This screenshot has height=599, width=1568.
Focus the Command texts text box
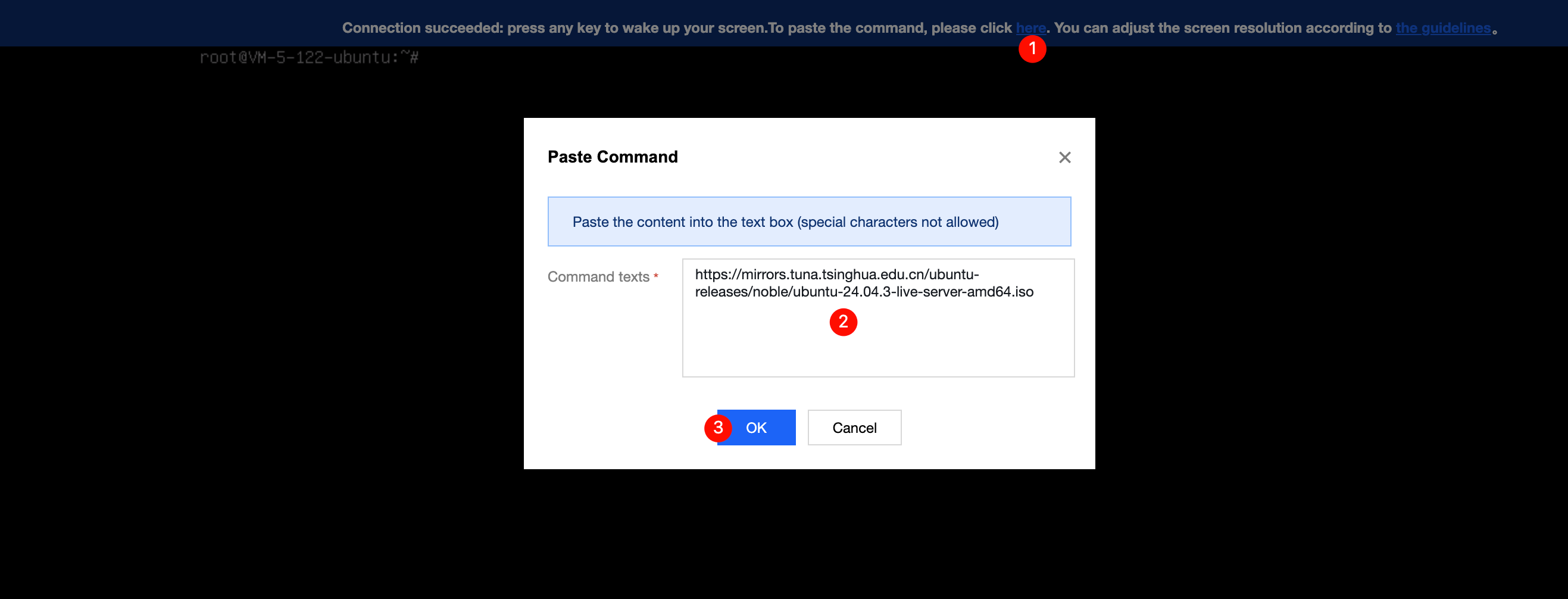(x=877, y=347)
